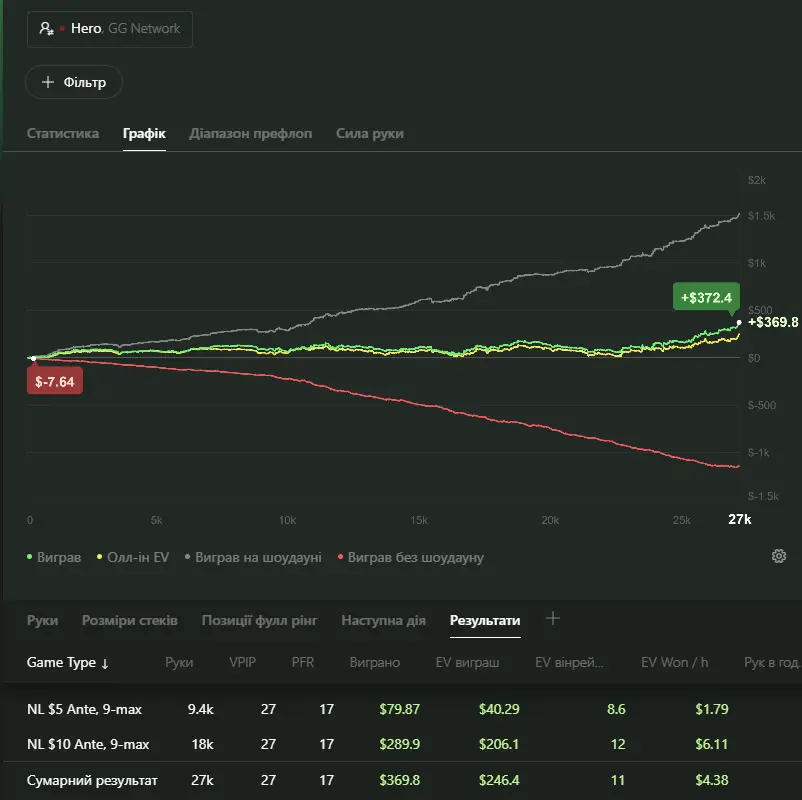The width and height of the screenshot is (802, 800).
Task: Open the Діапазон префлоп tab
Action: pyautogui.click(x=250, y=134)
